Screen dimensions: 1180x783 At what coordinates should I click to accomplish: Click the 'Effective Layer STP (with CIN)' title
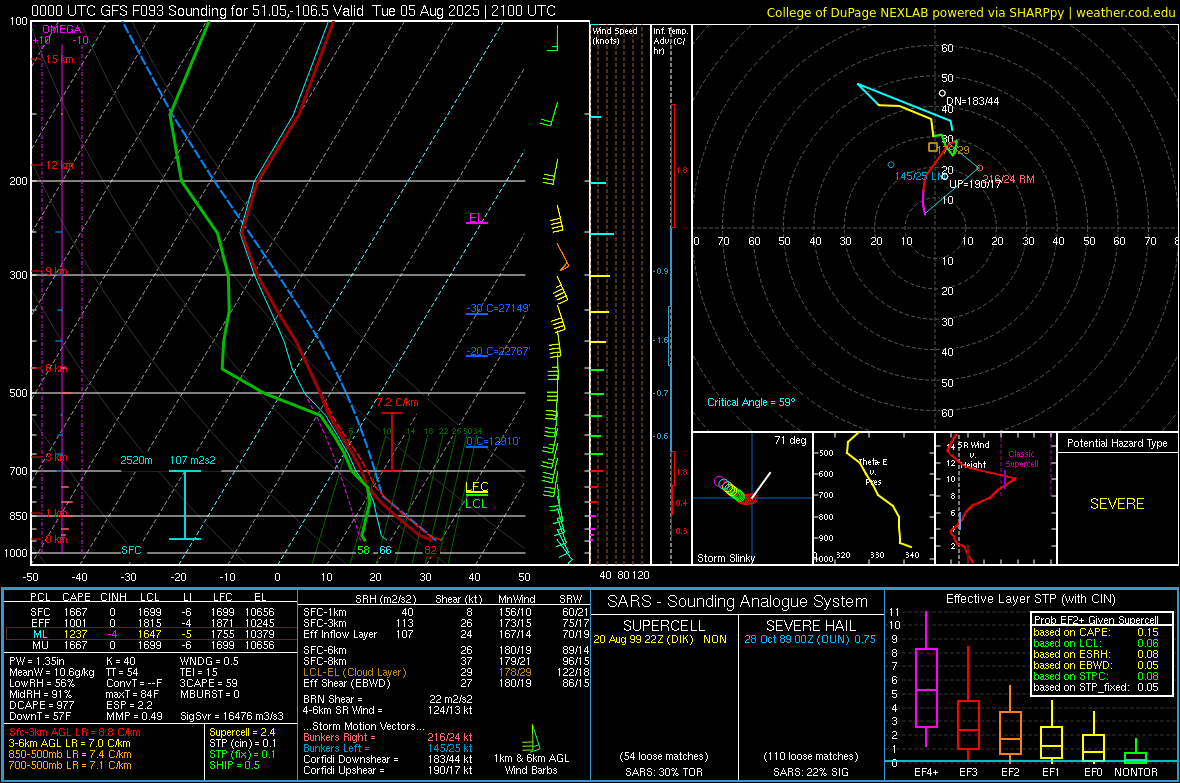(1030, 599)
